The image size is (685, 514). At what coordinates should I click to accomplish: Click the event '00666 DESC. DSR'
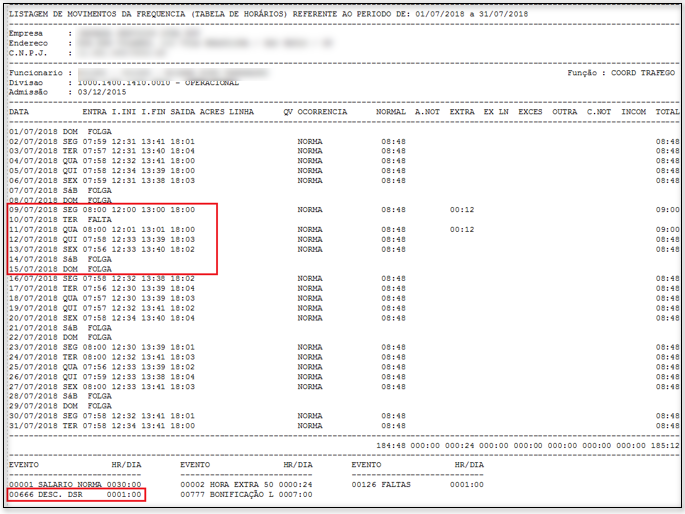coord(45,495)
